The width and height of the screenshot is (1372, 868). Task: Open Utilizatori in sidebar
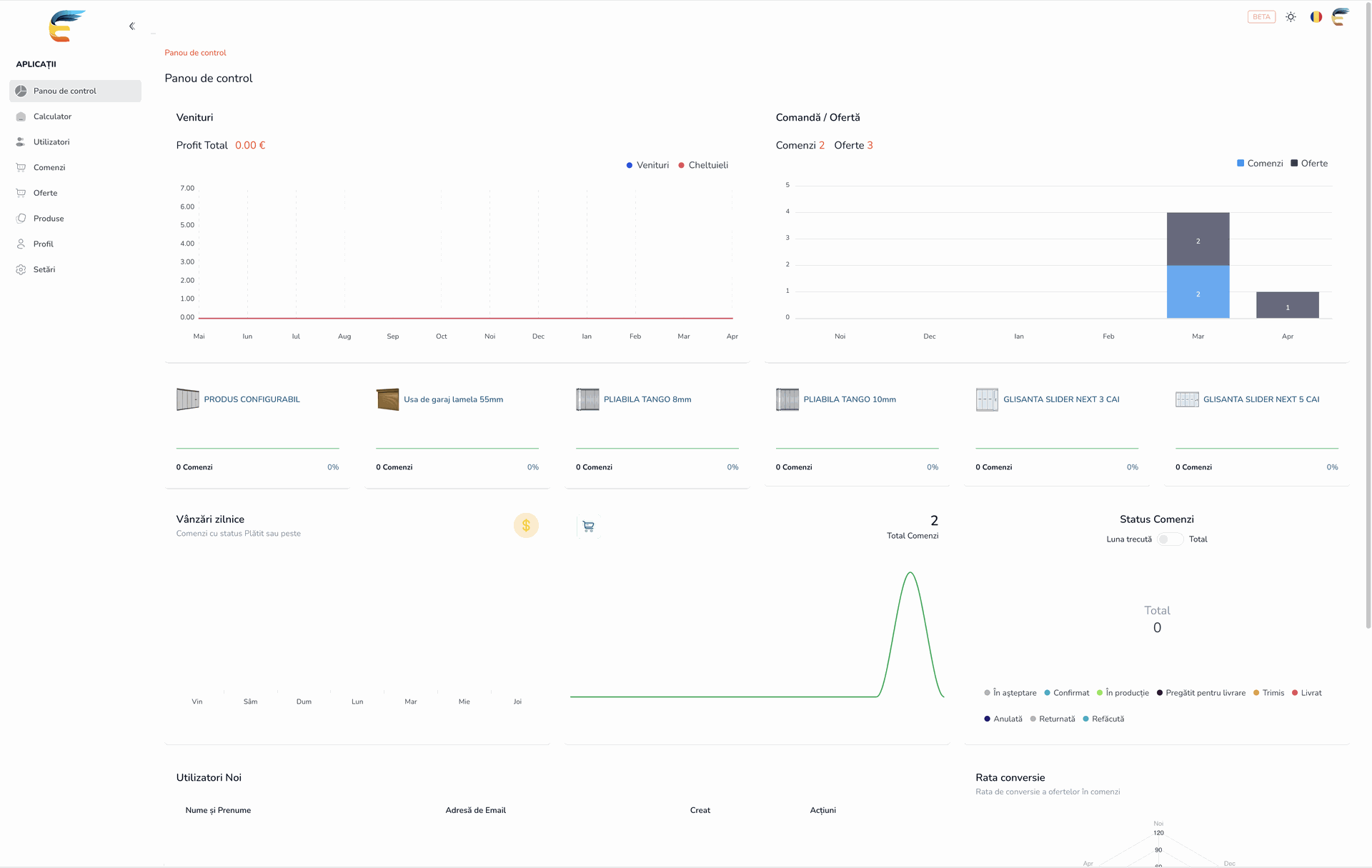pos(51,142)
